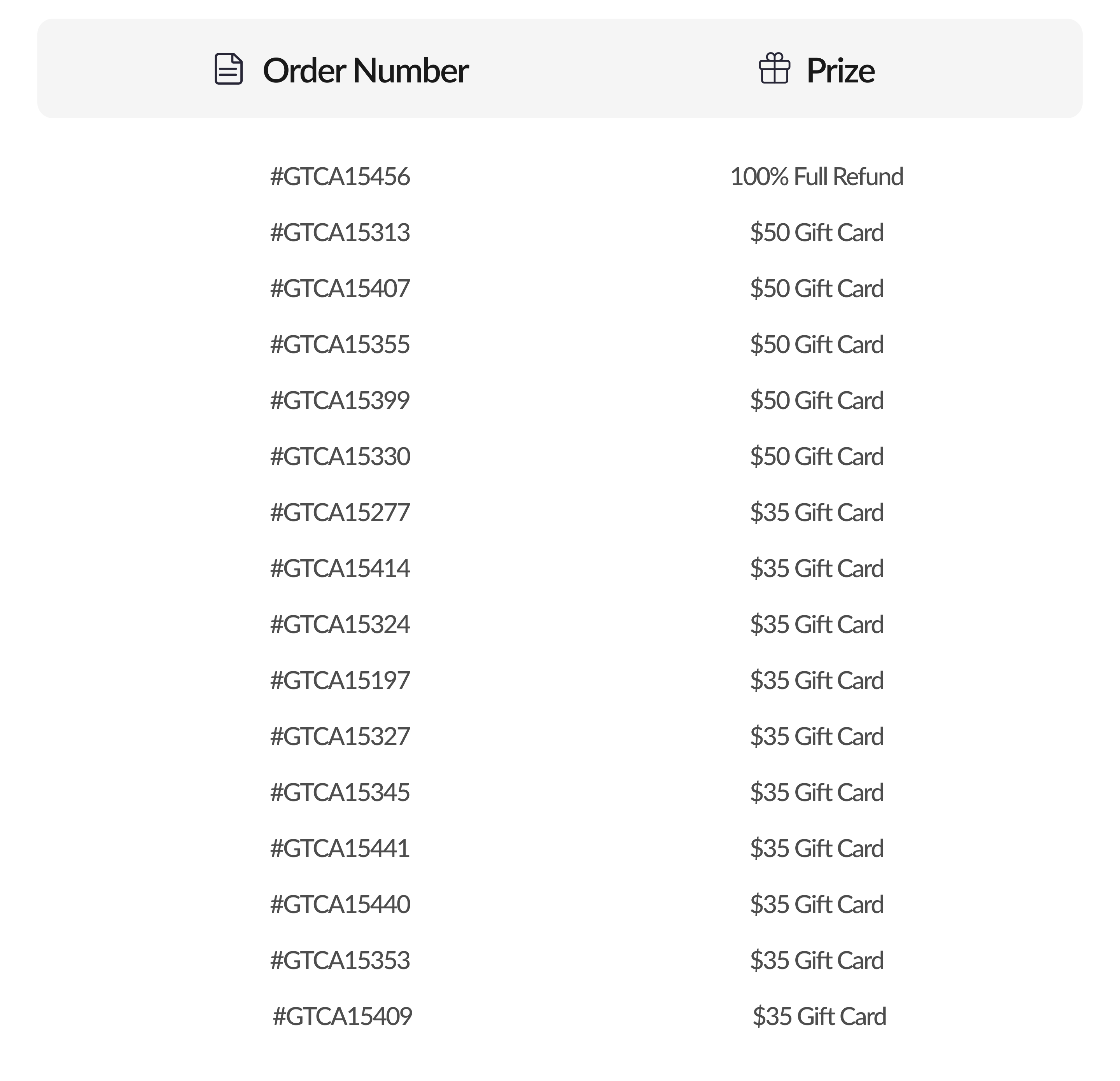Click the Order Number column header
1120x1081 pixels.
click(365, 70)
